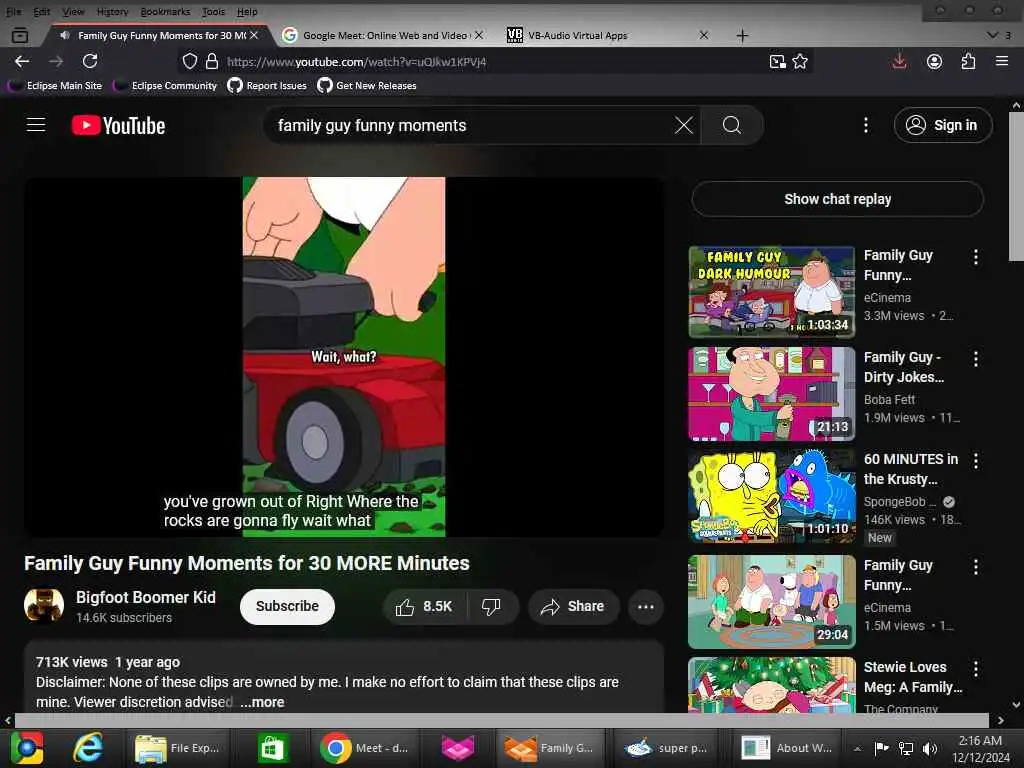
Task: Open Bigfoot Boomer Kid channel avatar
Action: click(x=44, y=605)
